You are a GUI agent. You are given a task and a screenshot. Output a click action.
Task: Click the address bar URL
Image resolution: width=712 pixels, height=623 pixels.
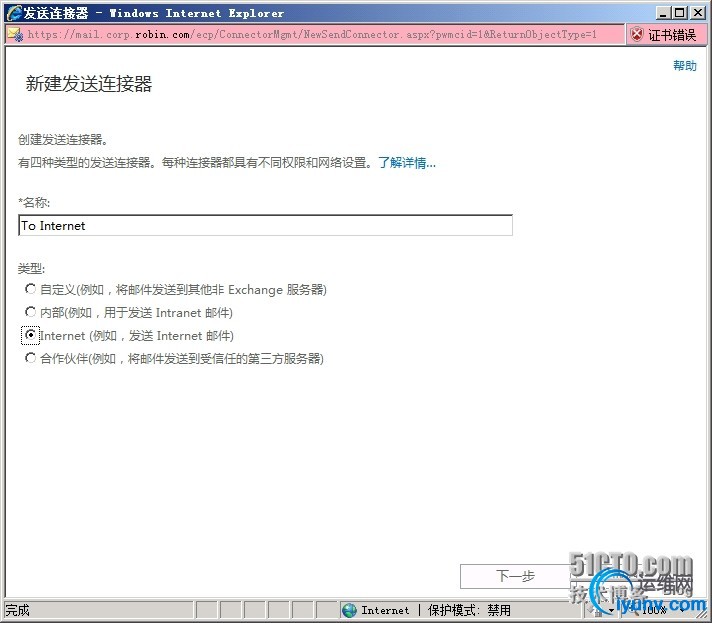[312, 35]
